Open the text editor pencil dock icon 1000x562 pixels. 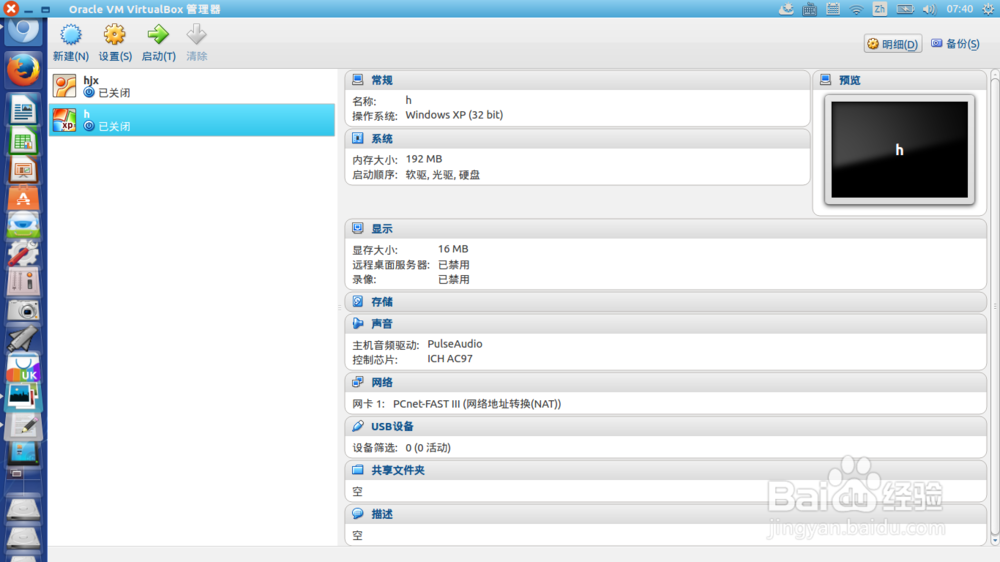click(23, 426)
